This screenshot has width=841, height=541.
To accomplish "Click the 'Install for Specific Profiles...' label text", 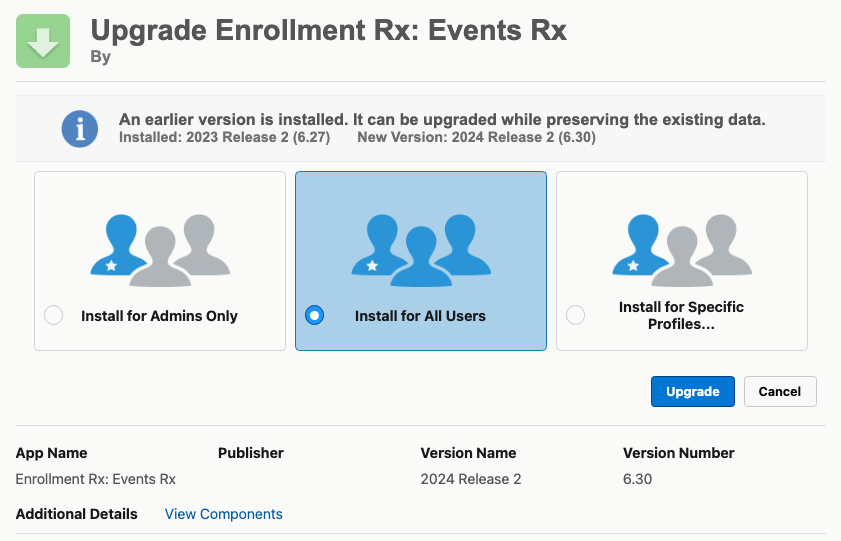I will click(x=681, y=316).
